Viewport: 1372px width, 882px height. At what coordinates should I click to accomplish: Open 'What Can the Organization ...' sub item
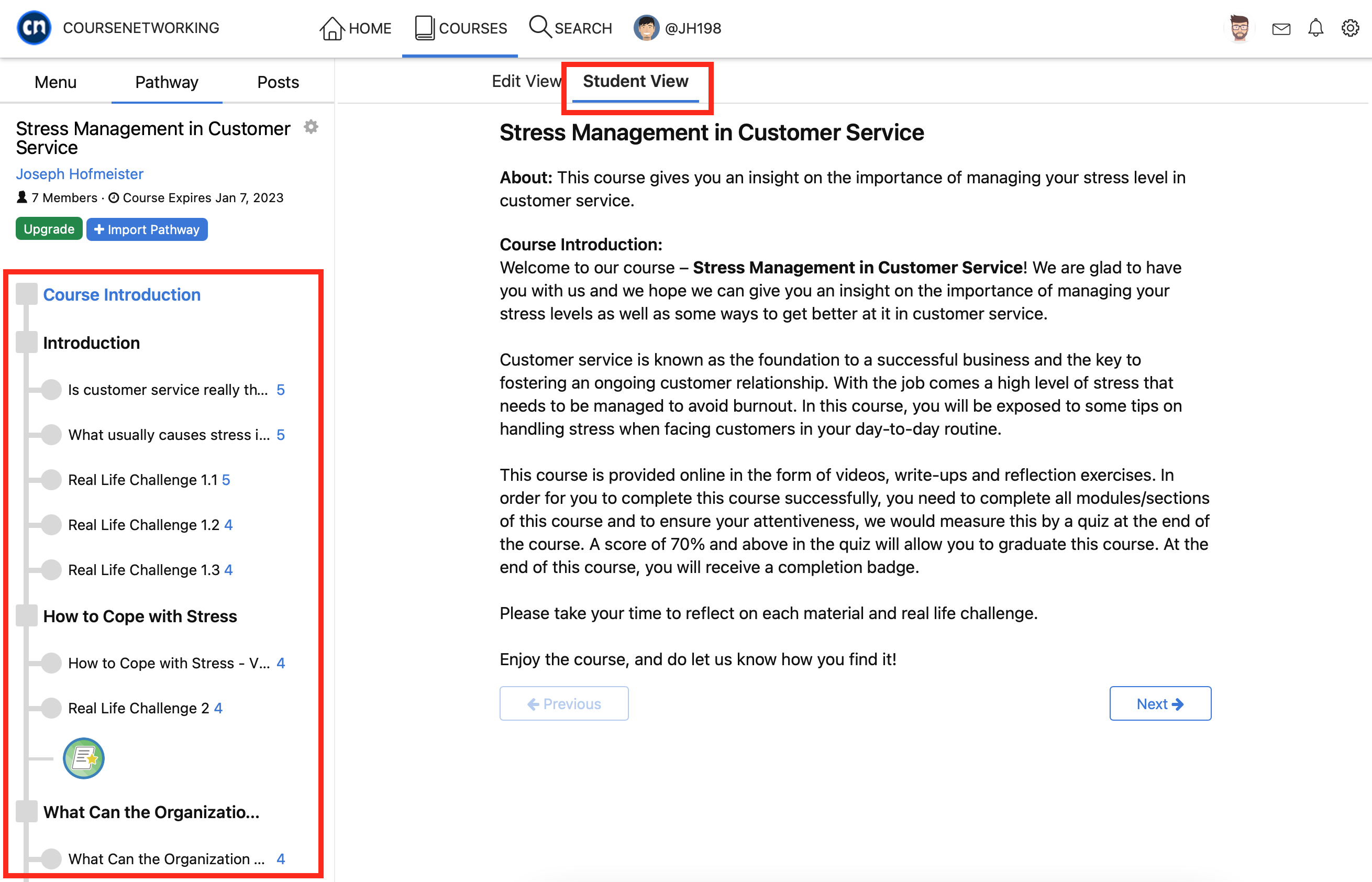pyautogui.click(x=167, y=858)
